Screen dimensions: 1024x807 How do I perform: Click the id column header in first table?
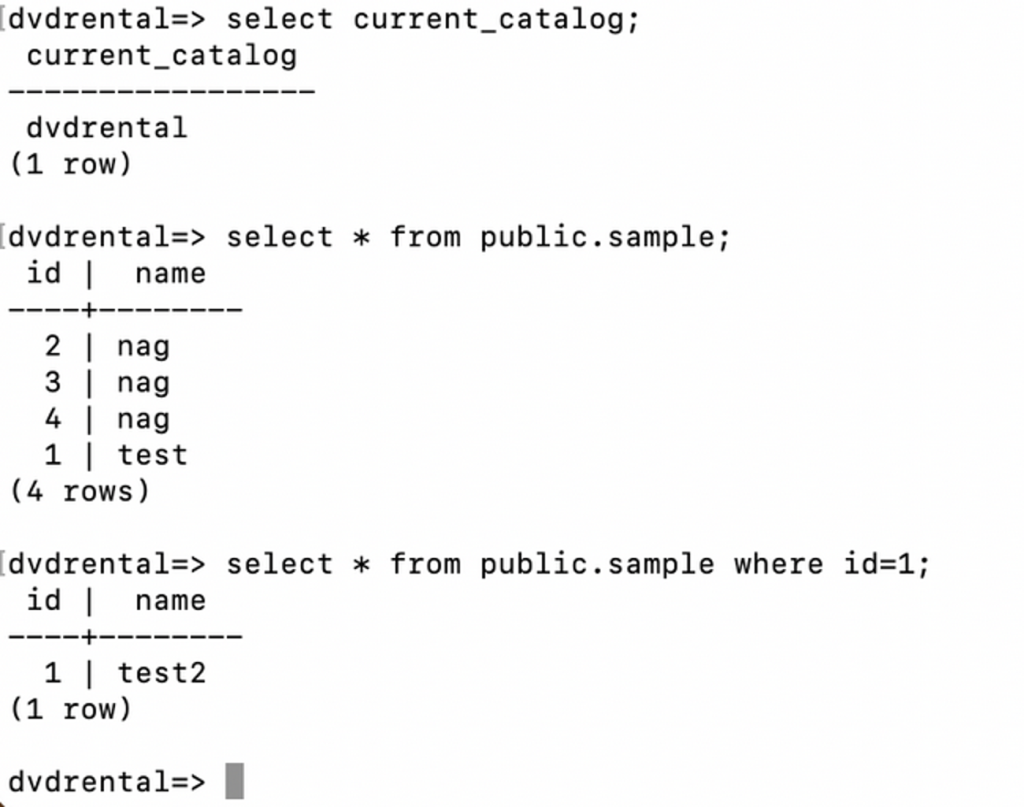coord(44,273)
